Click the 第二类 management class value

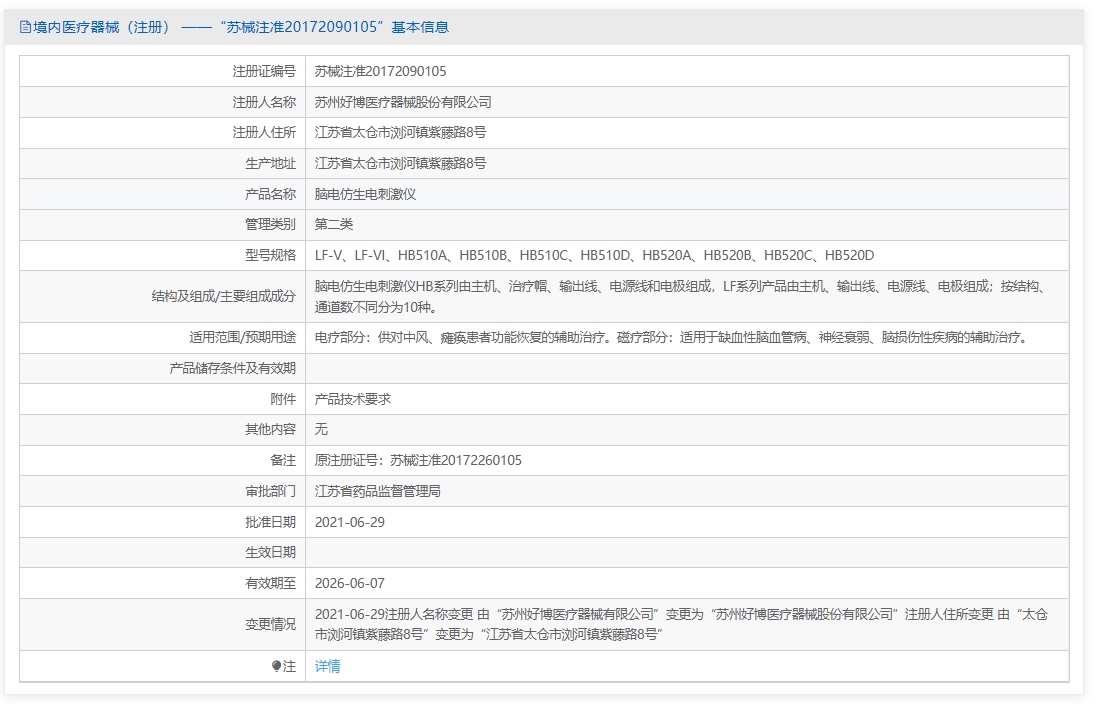334,225
